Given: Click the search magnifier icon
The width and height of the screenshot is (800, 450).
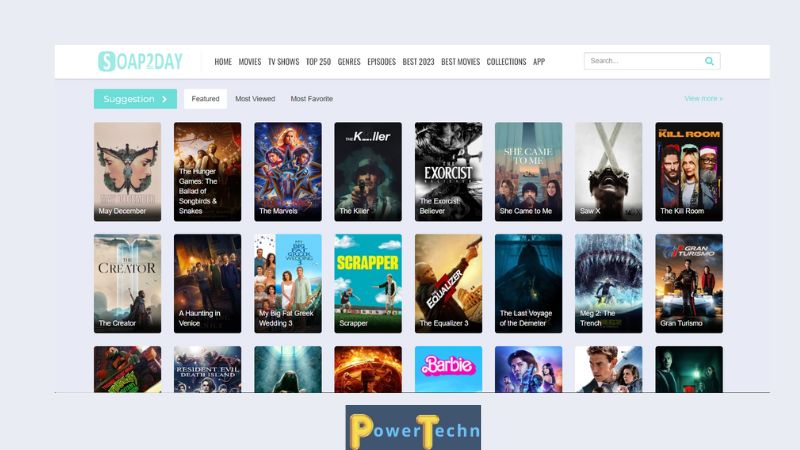Looking at the screenshot, I should click(709, 61).
